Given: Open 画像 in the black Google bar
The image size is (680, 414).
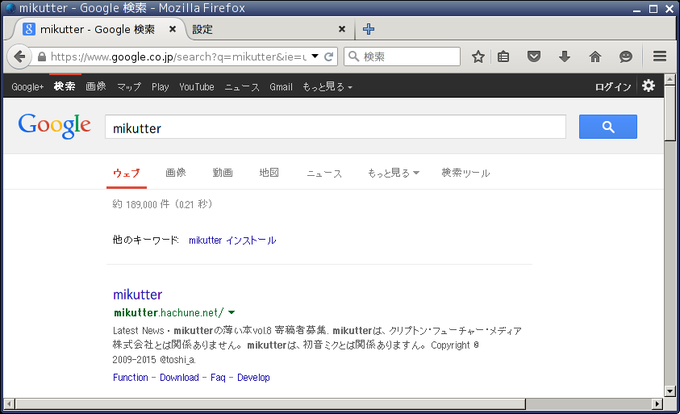Looking at the screenshot, I should coord(96,86).
